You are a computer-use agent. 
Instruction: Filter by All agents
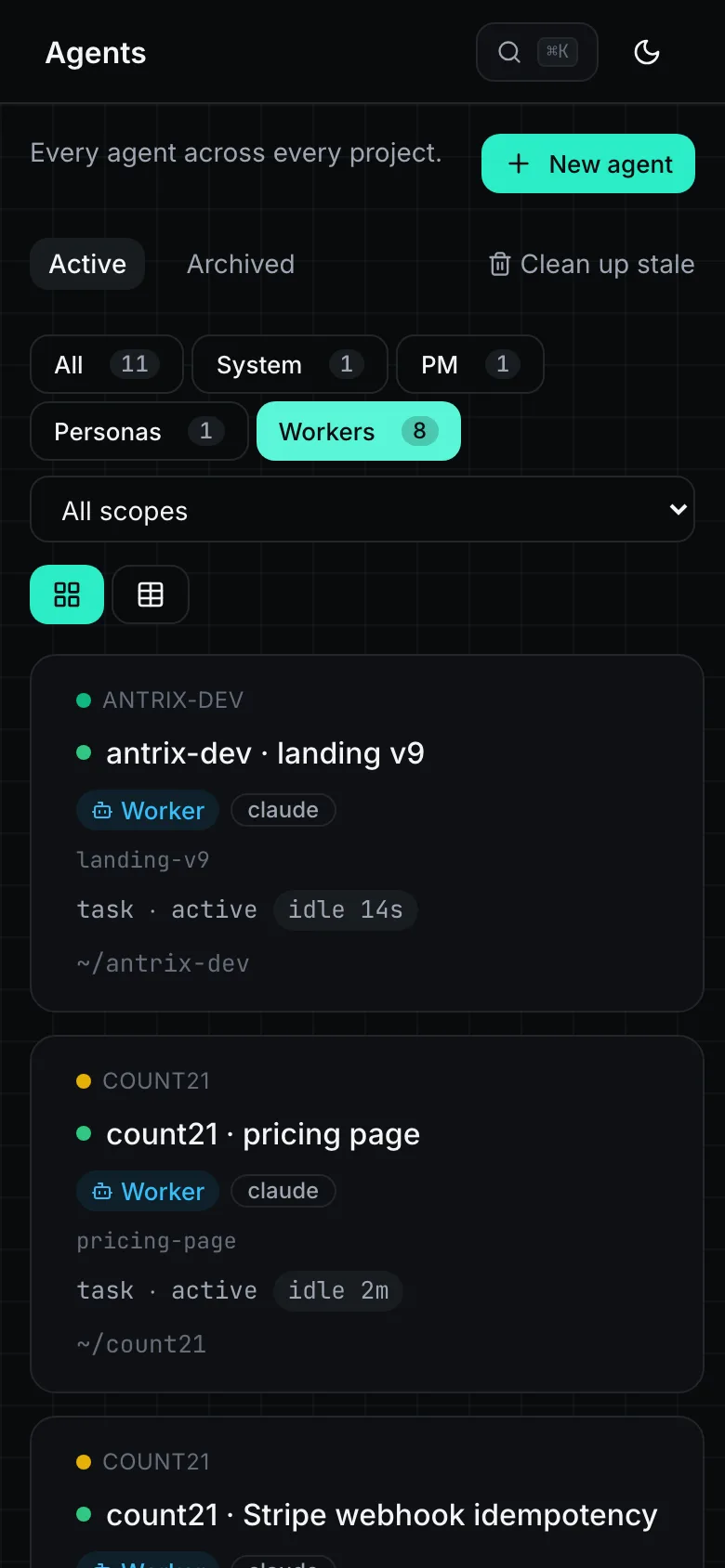pos(107,364)
